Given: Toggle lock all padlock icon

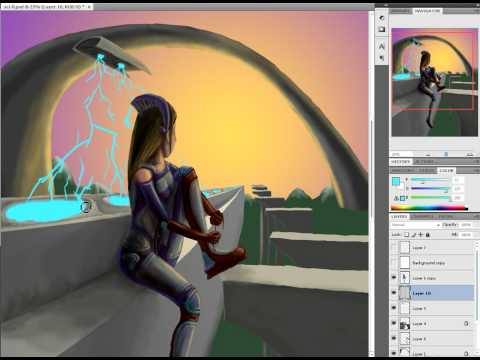Looking at the screenshot, I should 428,235.
